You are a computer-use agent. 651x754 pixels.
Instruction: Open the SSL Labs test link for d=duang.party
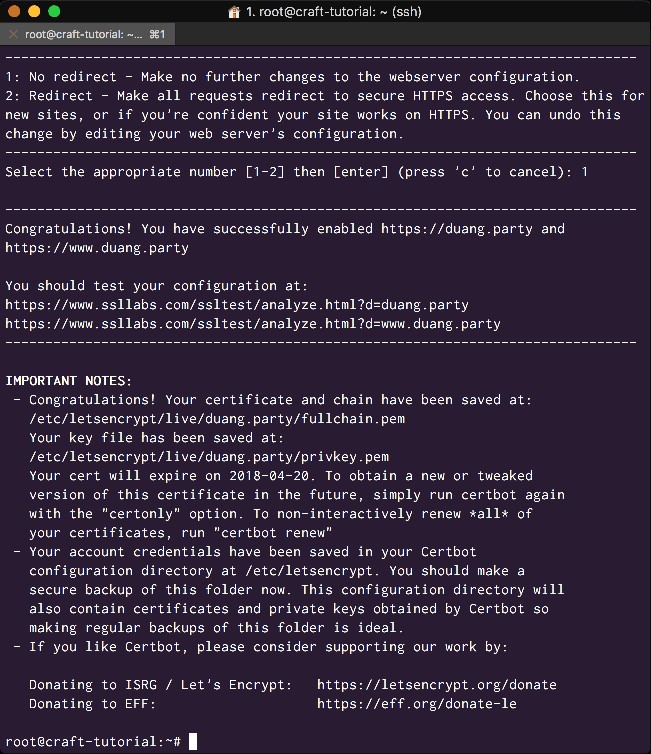[237, 304]
